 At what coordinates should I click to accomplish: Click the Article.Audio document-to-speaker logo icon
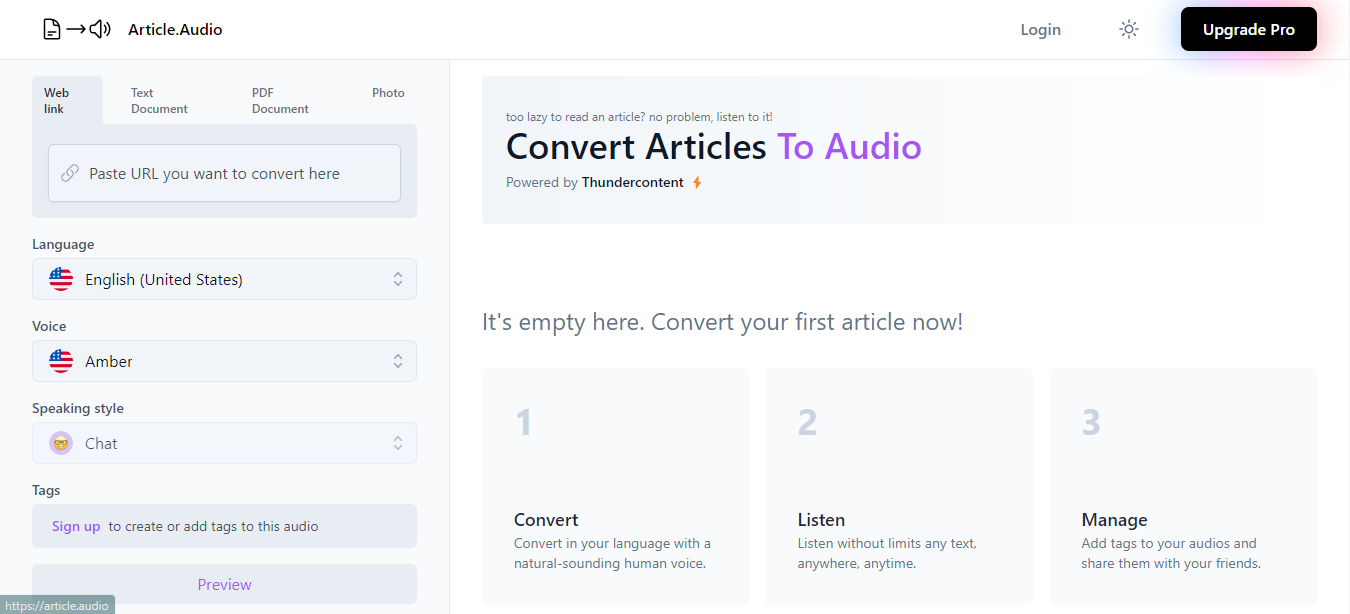(77, 29)
